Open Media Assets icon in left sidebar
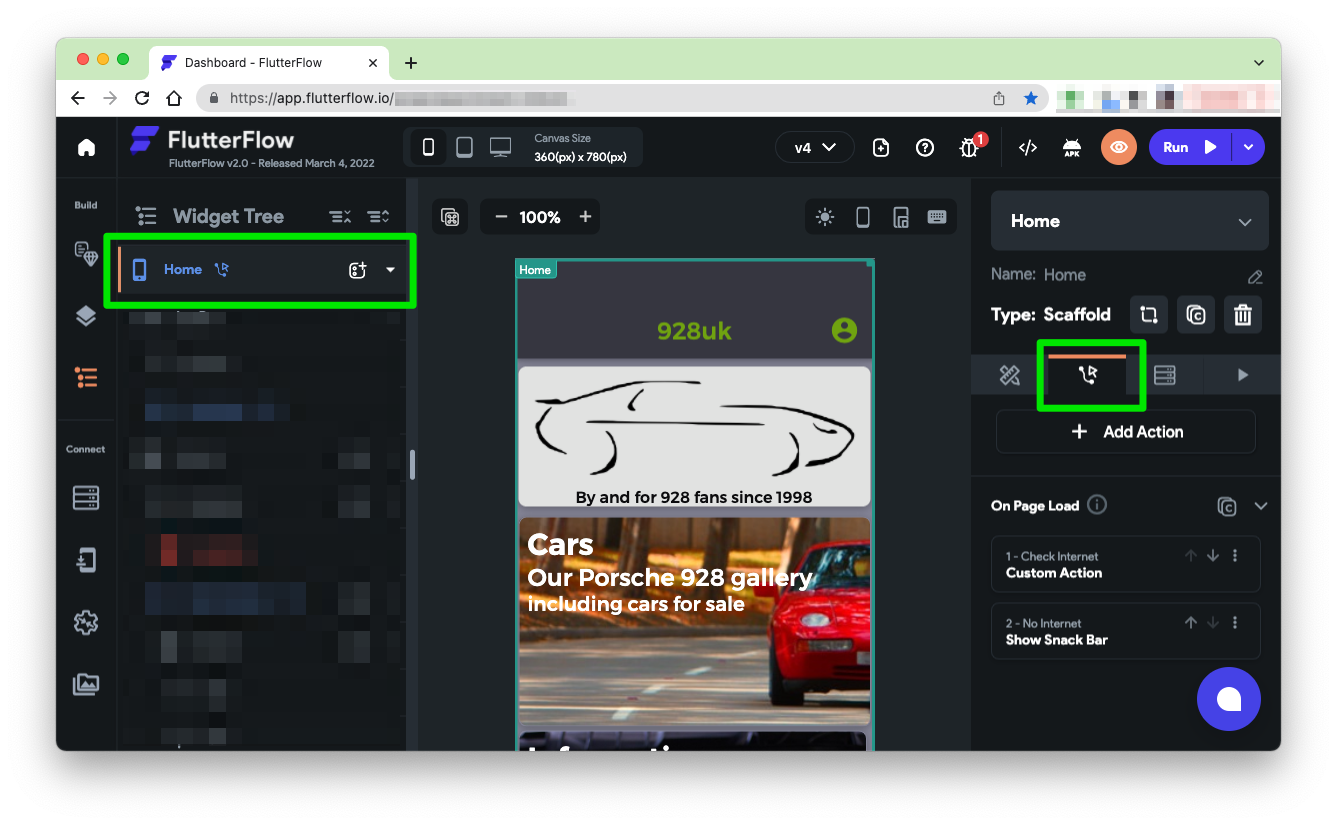Screen dimensions: 1337x825 point(86,684)
